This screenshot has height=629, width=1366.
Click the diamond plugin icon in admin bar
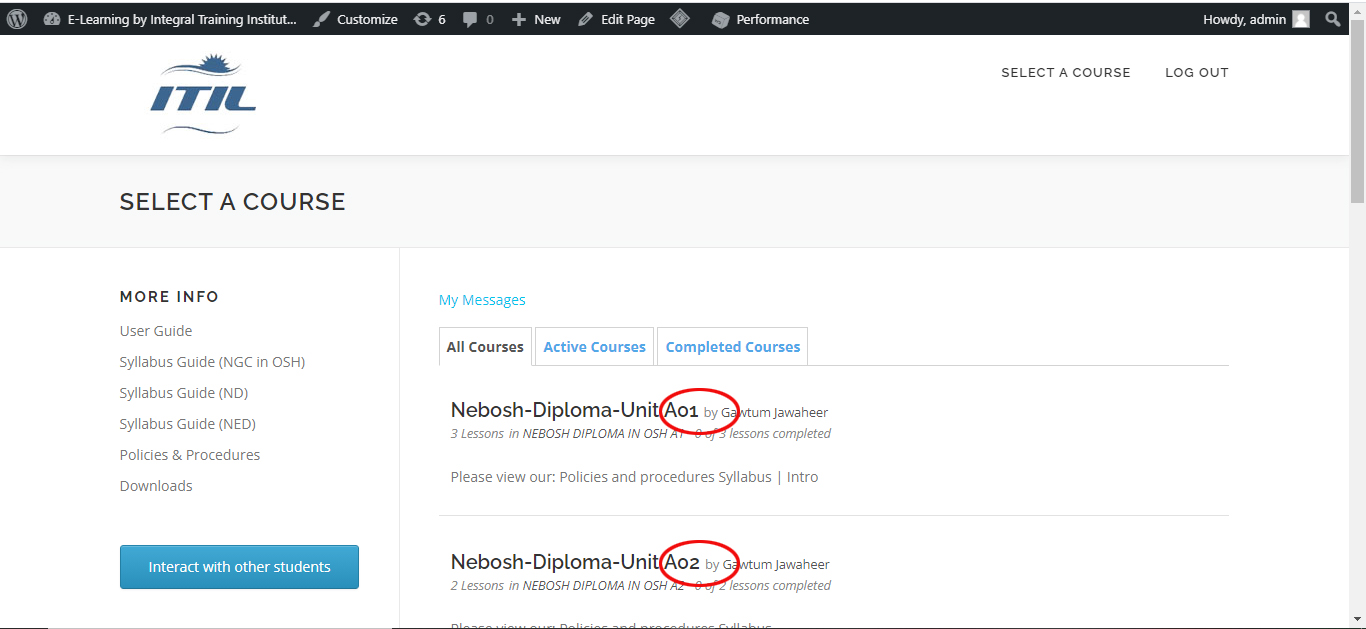(680, 19)
